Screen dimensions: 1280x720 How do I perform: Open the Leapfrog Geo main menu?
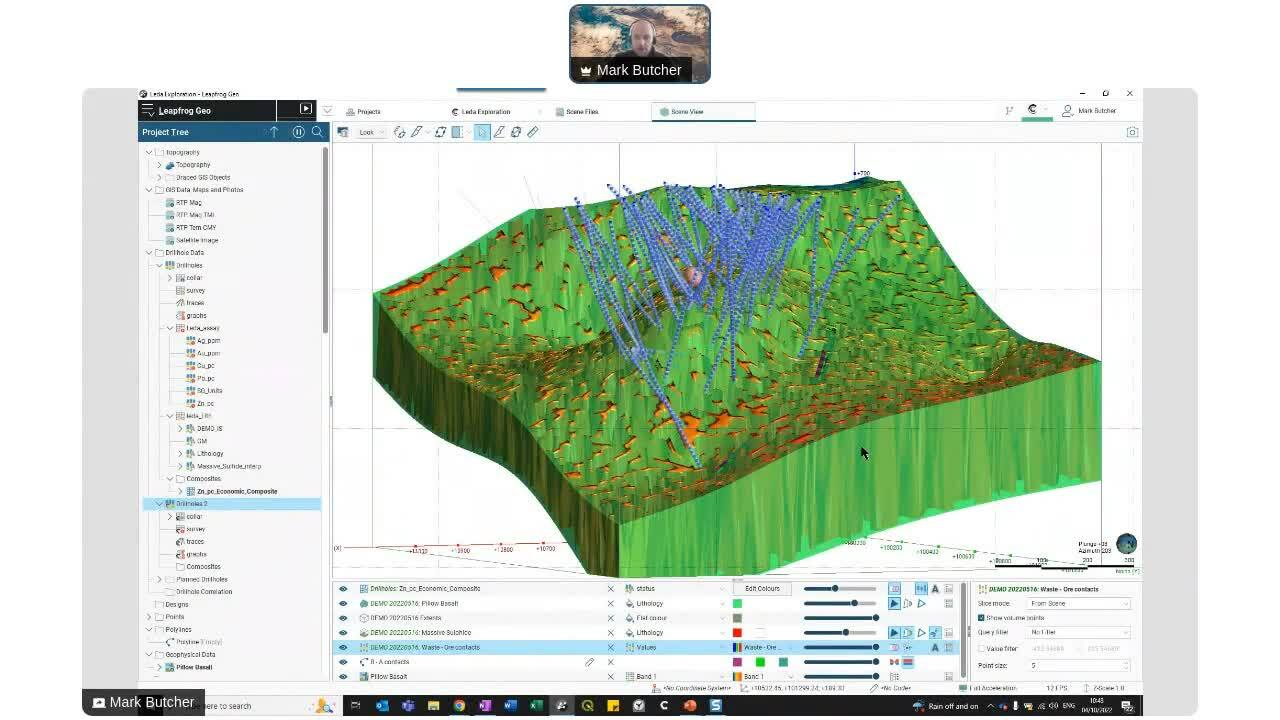[x=148, y=110]
